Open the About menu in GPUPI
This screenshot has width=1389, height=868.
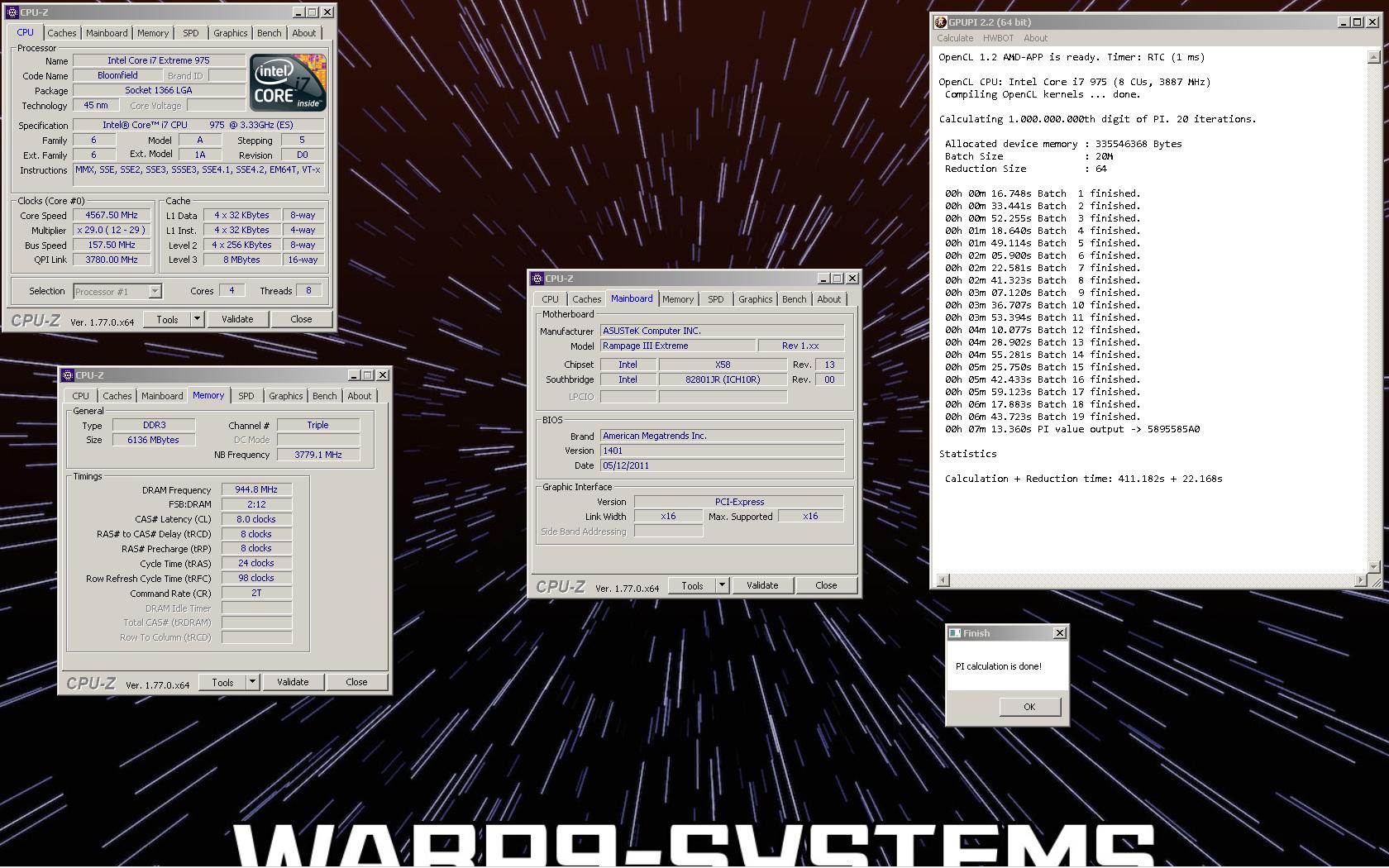pos(1035,38)
